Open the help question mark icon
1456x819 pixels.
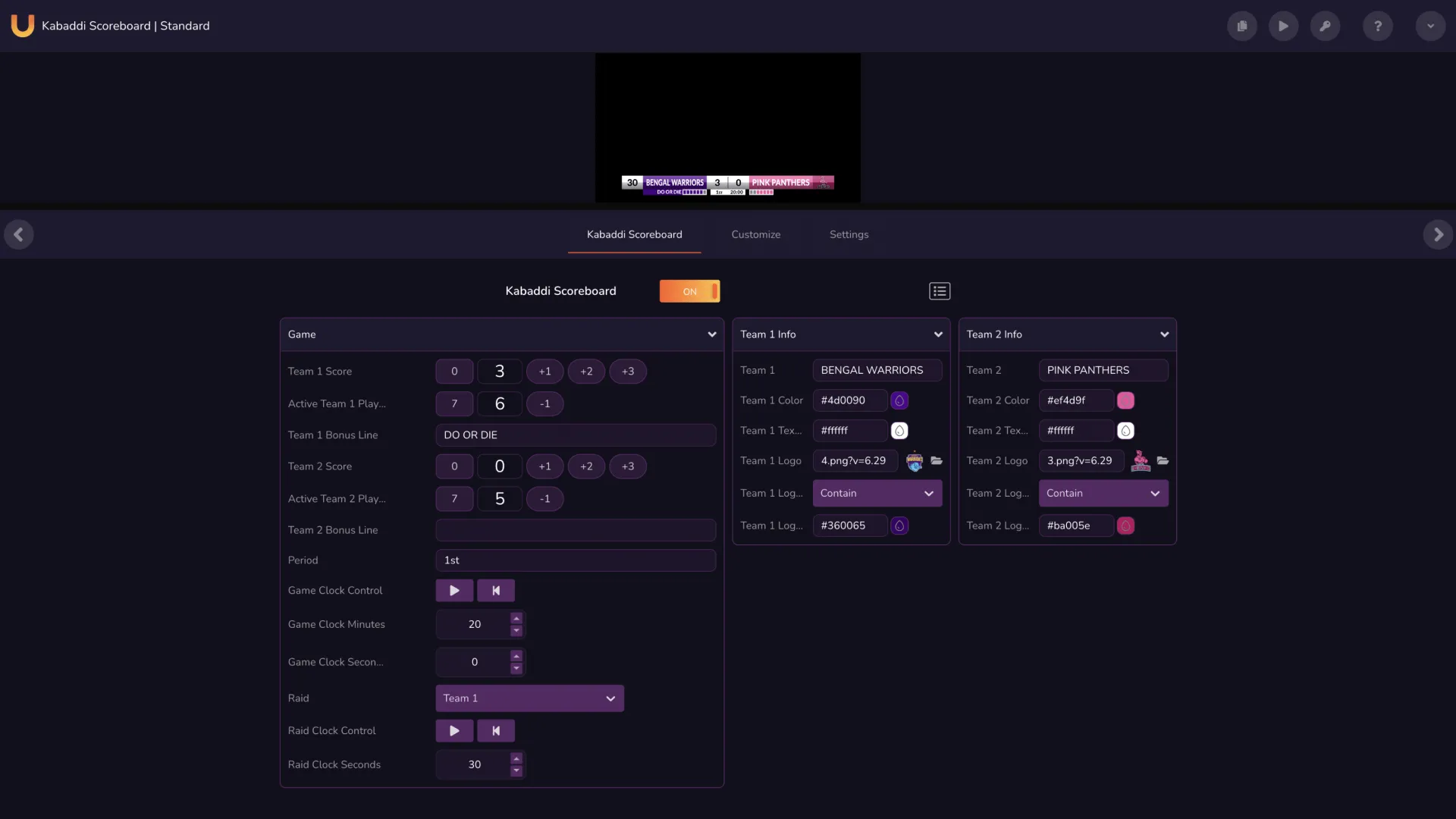click(1378, 26)
